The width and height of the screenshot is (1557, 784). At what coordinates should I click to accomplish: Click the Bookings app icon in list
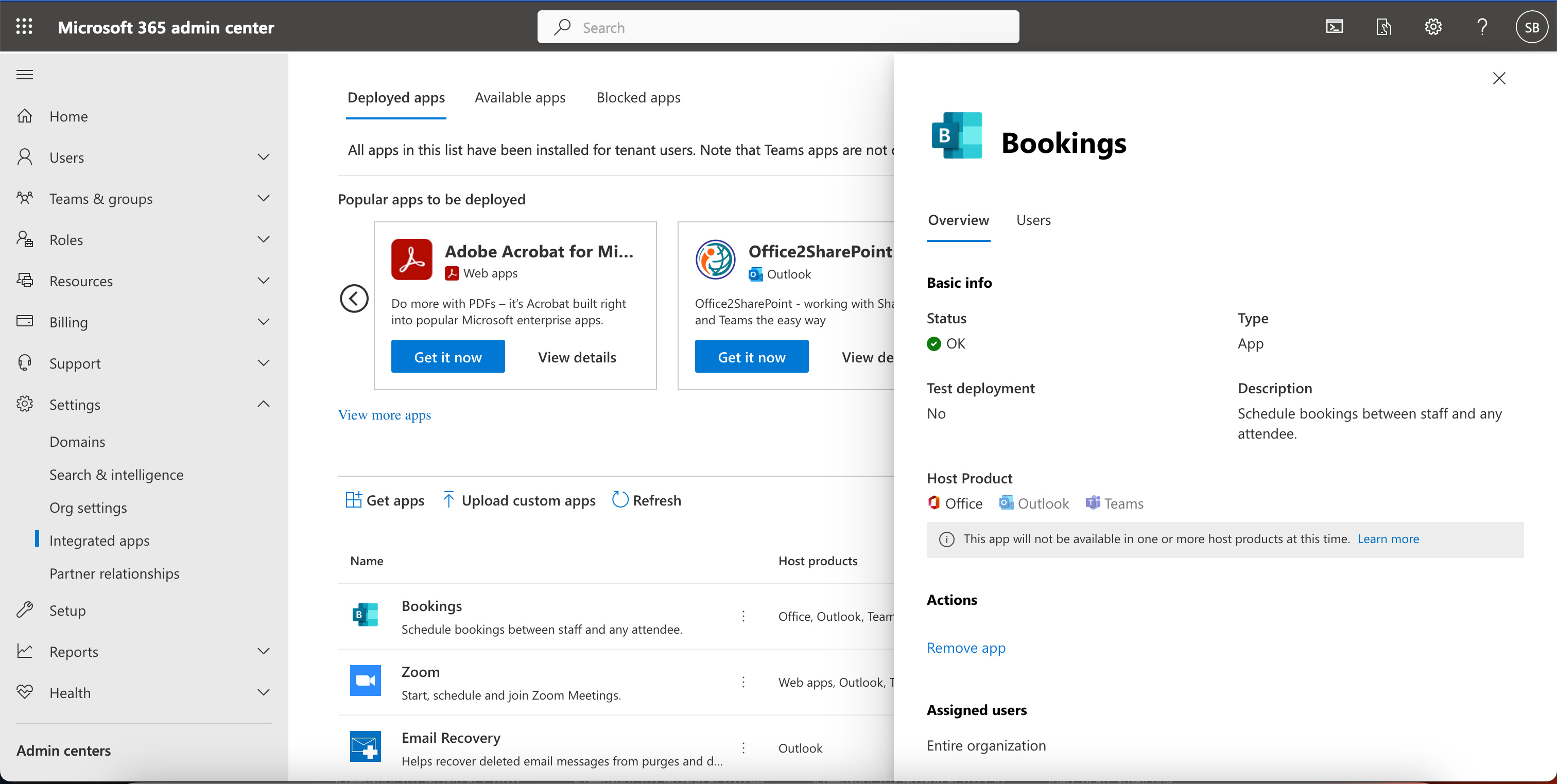(365, 615)
